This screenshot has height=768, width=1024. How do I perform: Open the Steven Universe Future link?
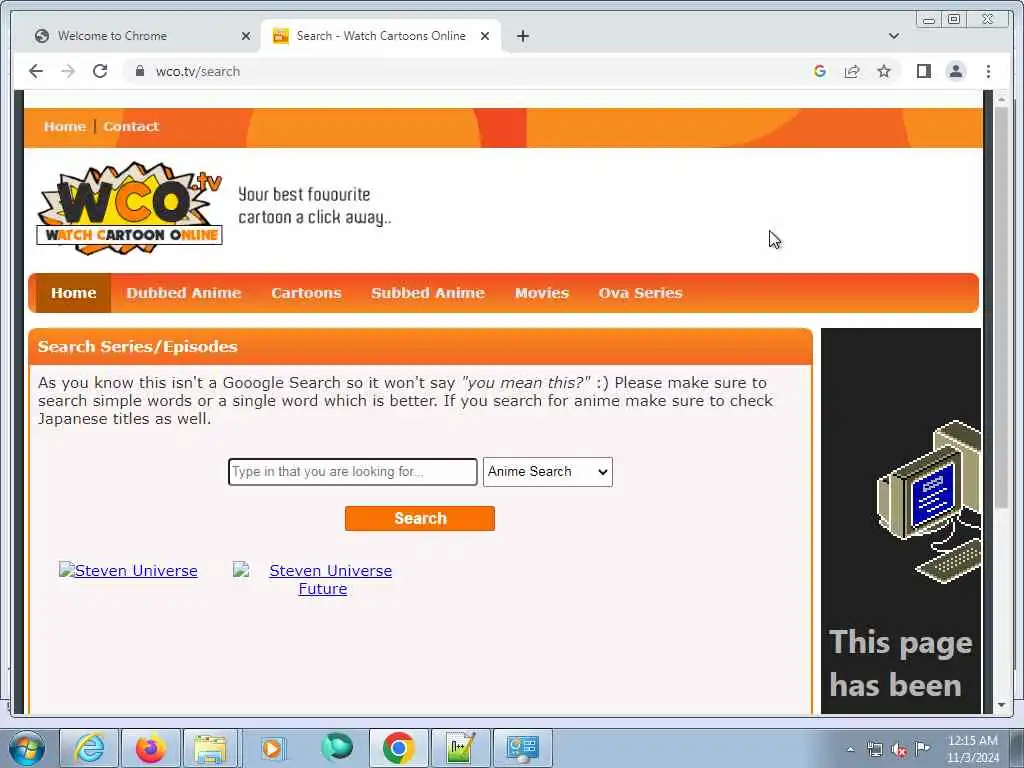point(330,580)
